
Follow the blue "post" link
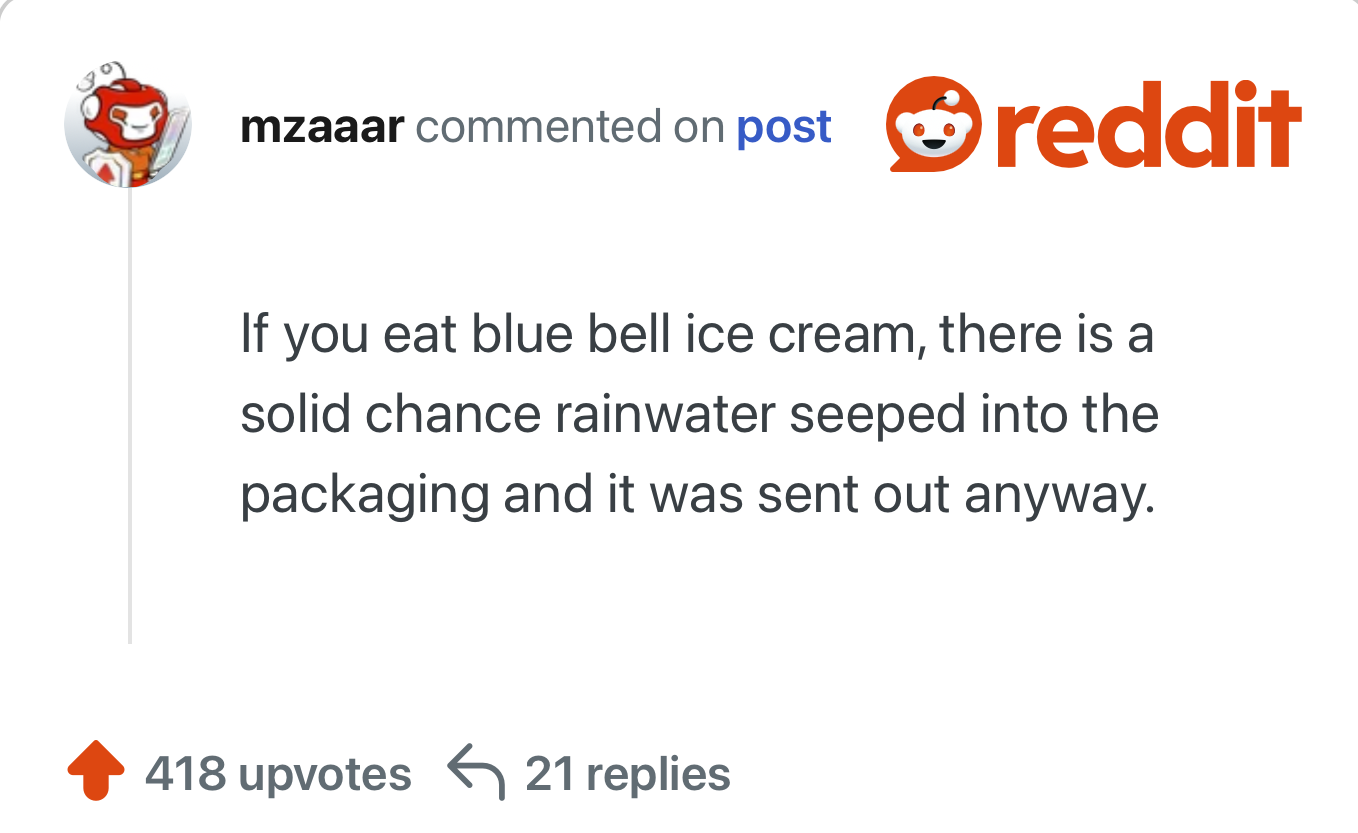tap(784, 127)
